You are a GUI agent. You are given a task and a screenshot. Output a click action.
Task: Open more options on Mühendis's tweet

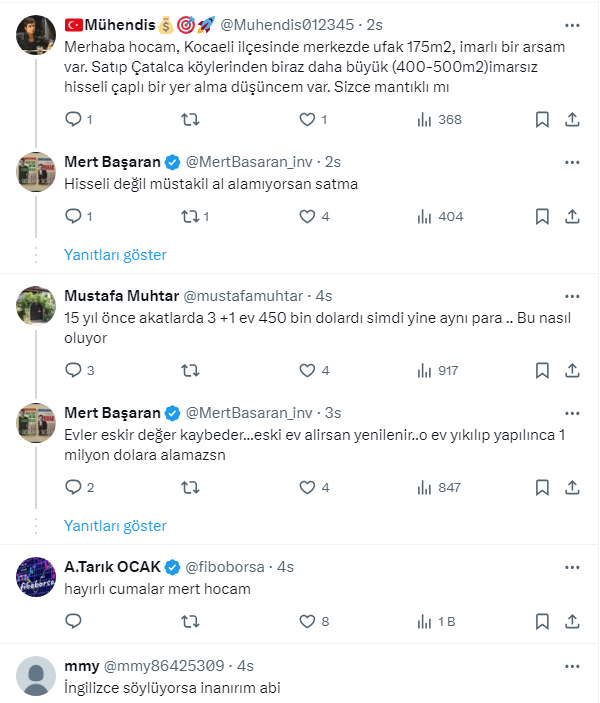tap(571, 22)
